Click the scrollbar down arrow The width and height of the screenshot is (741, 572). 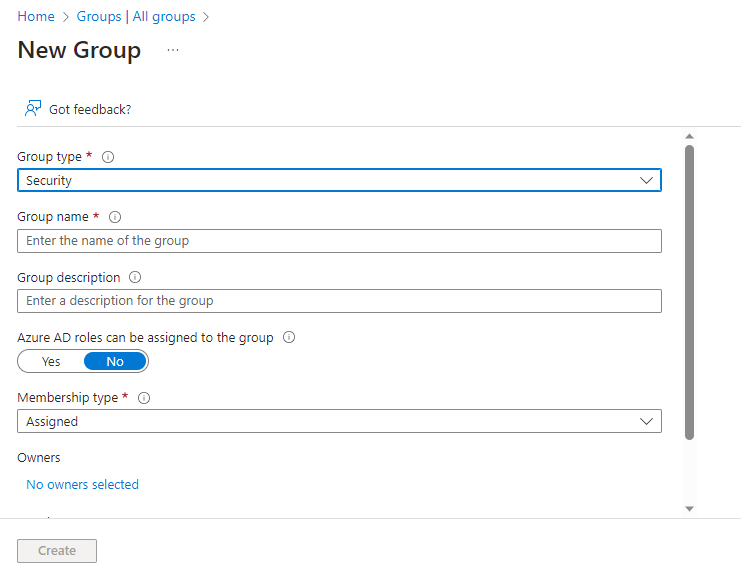point(689,508)
